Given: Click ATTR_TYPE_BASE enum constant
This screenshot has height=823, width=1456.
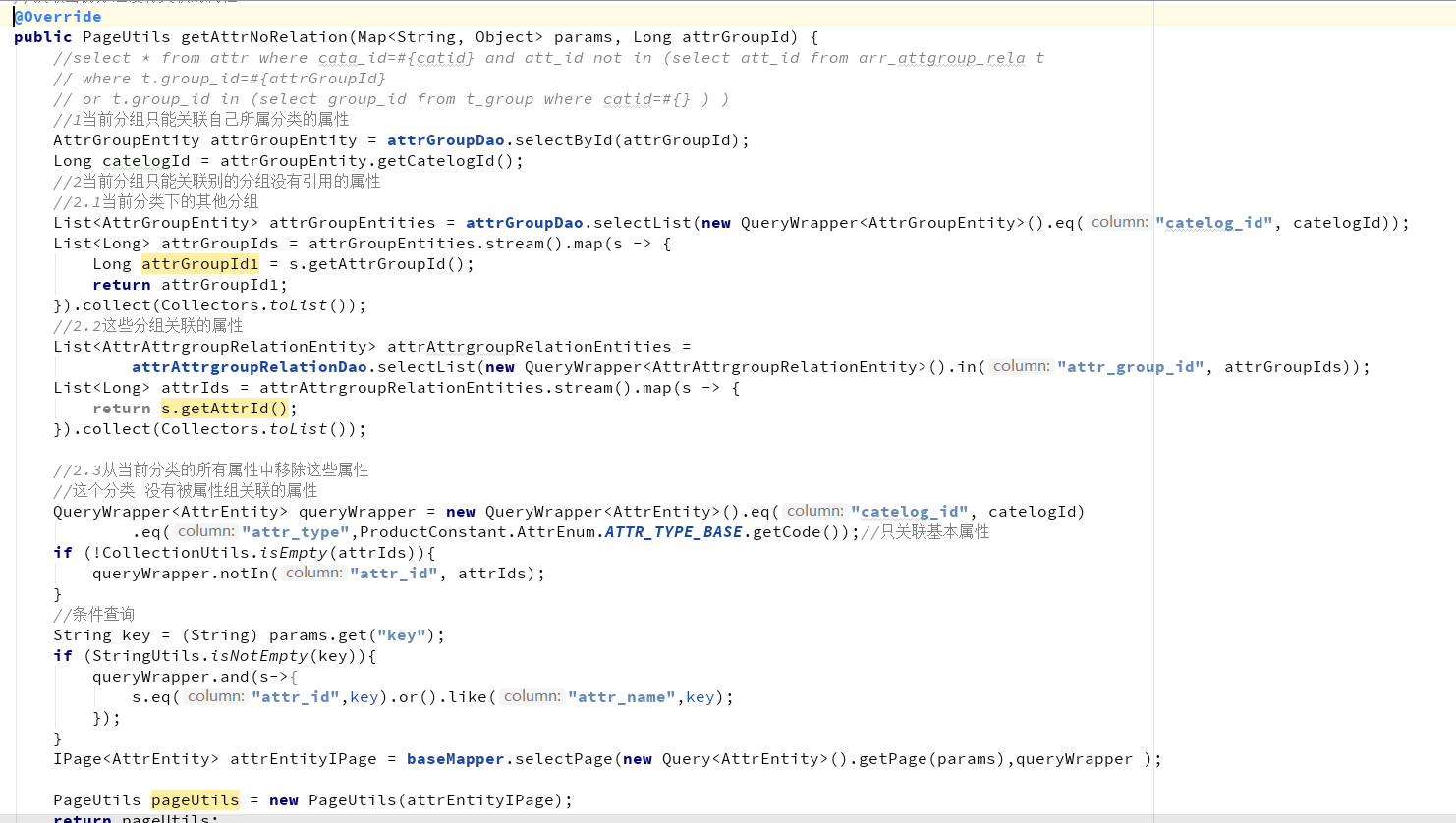Looking at the screenshot, I should tap(673, 531).
